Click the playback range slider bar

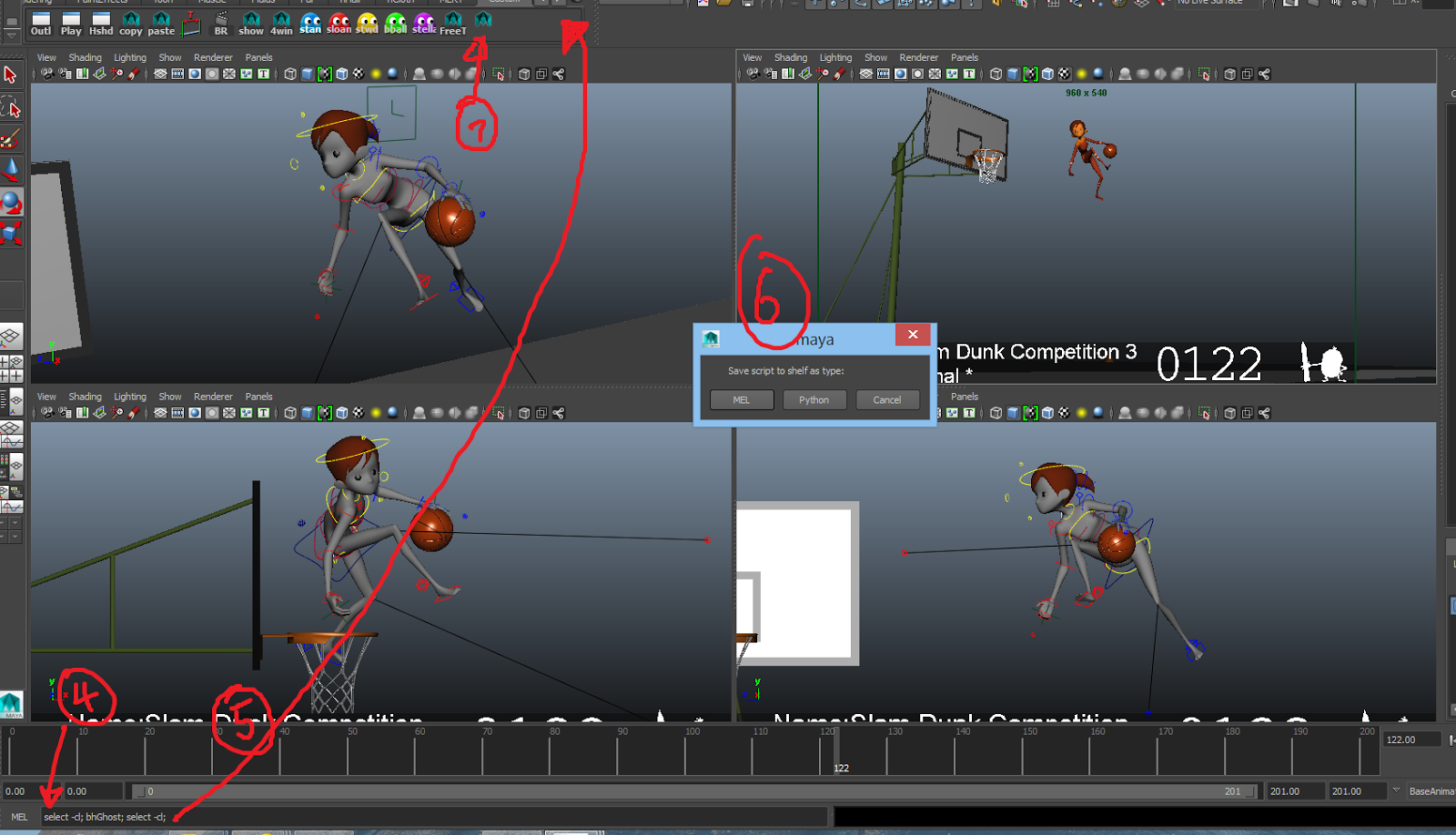[696, 791]
